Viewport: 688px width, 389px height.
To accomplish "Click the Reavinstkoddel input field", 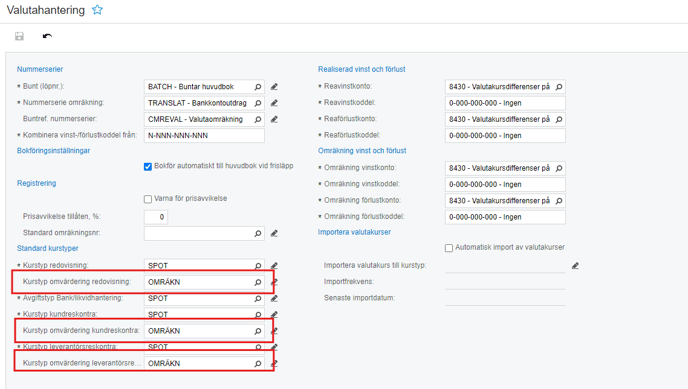I will coord(505,103).
